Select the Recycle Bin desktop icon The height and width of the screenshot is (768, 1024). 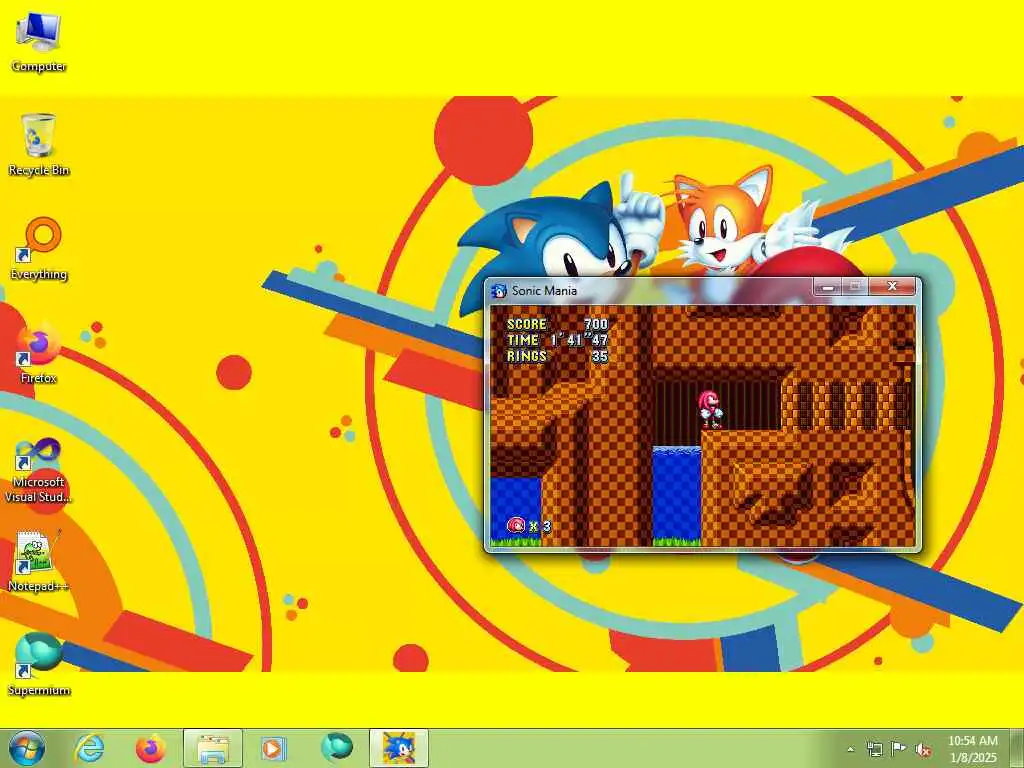(x=39, y=145)
